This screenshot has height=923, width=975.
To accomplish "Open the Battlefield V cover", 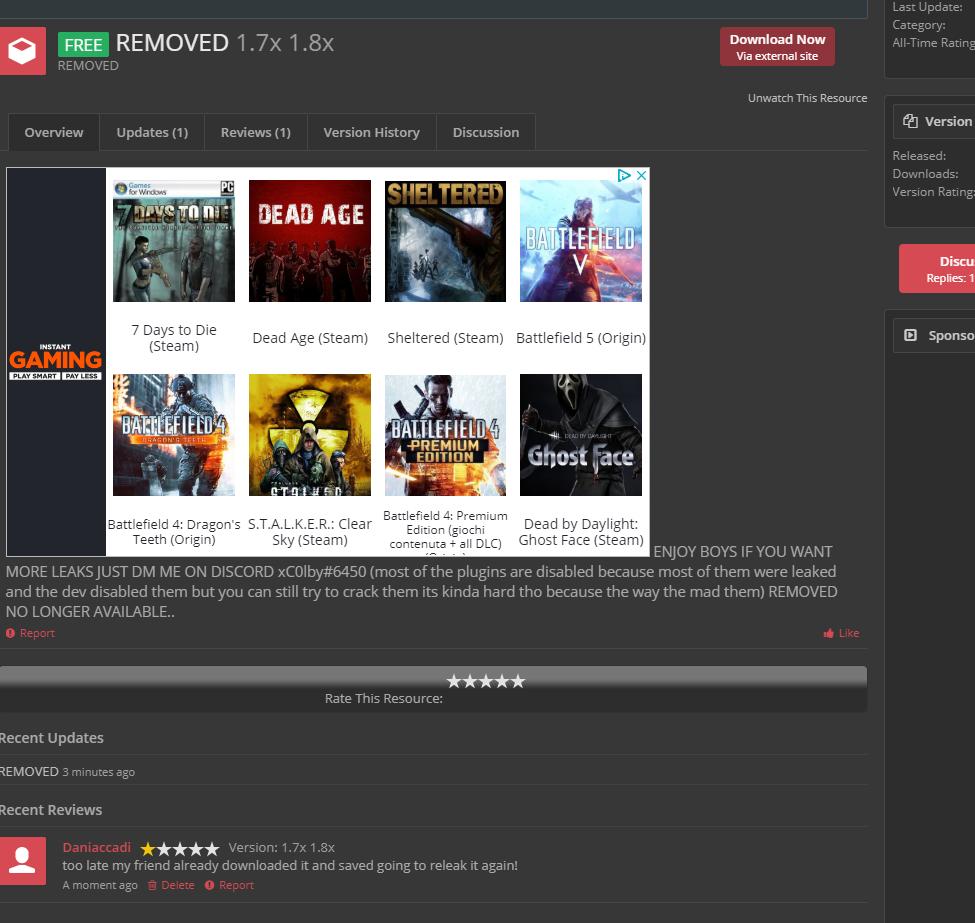I will (581, 241).
